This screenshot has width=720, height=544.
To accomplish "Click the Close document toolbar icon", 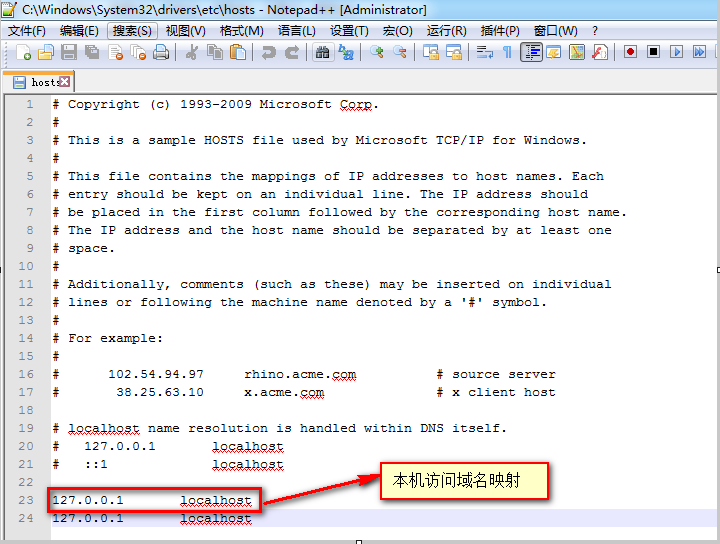I will [x=115, y=52].
